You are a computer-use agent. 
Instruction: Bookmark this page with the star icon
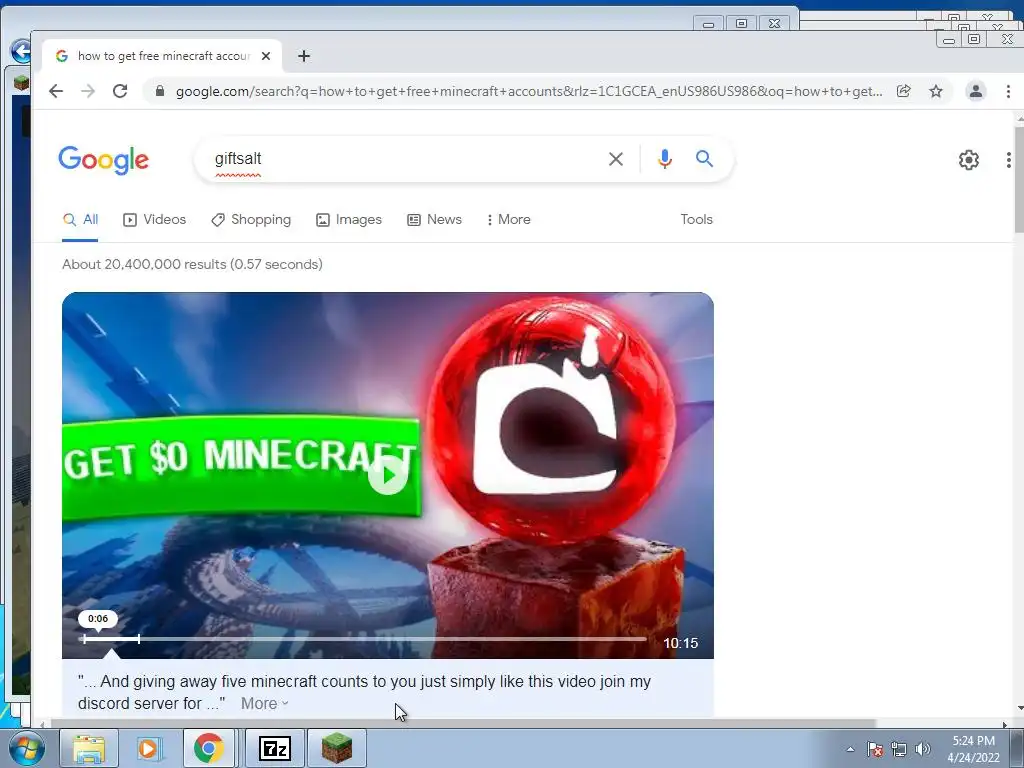coord(936,91)
